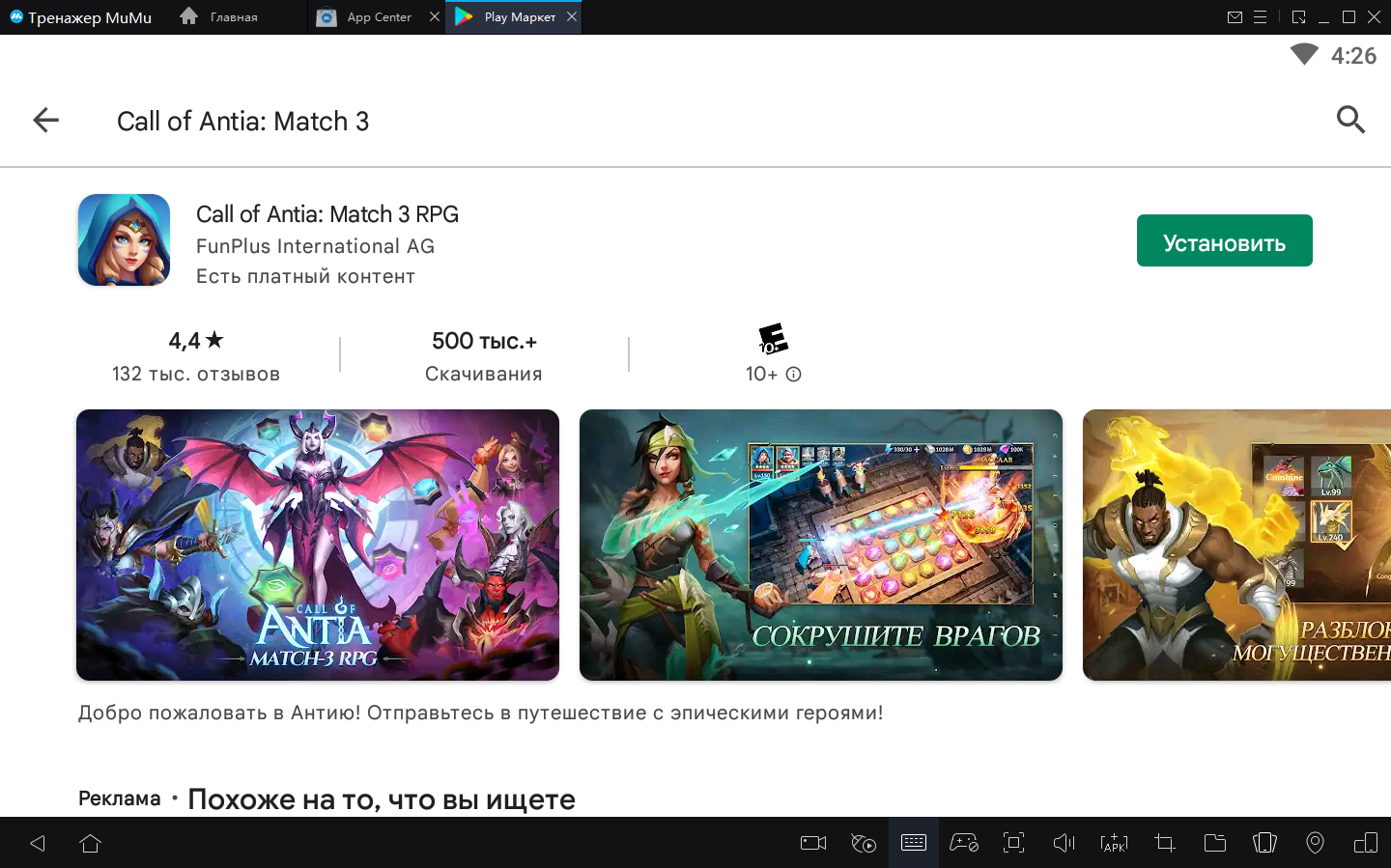Click the Android back triangle in bottom bar
This screenshot has width=1391, height=868.
point(38,843)
